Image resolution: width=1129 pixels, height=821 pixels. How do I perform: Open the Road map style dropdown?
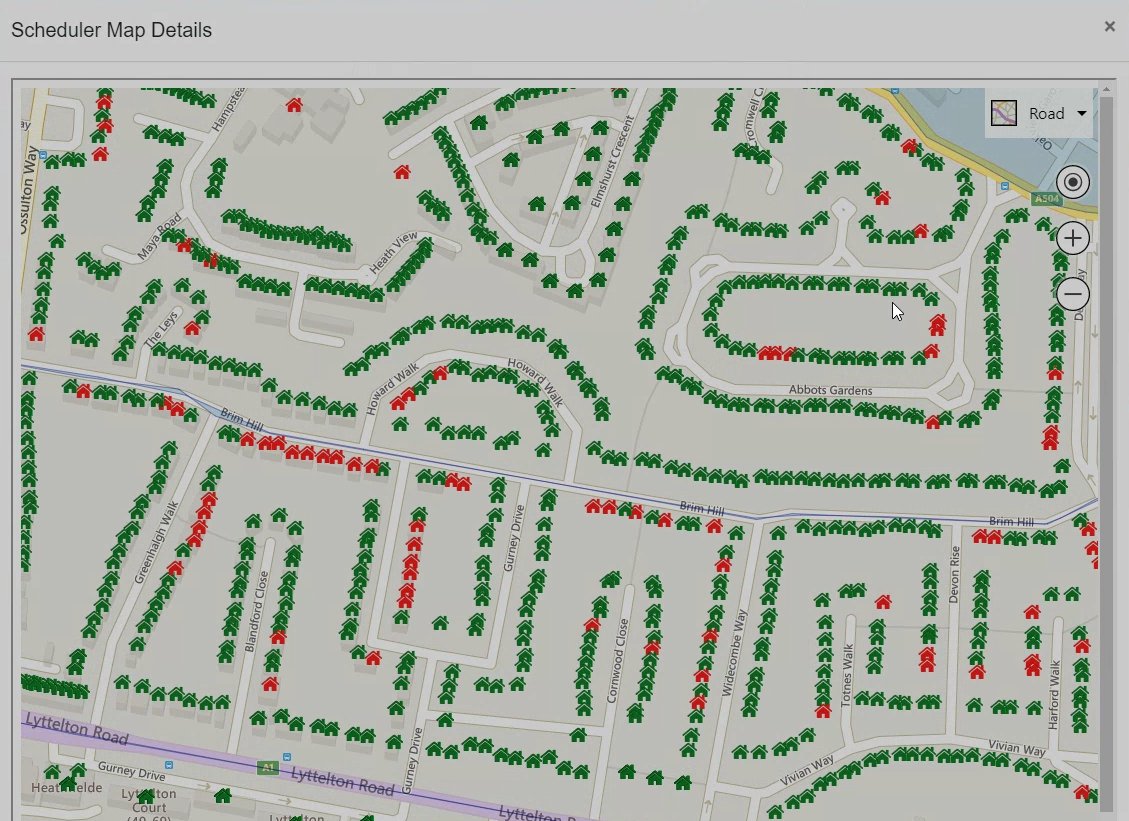point(1083,113)
